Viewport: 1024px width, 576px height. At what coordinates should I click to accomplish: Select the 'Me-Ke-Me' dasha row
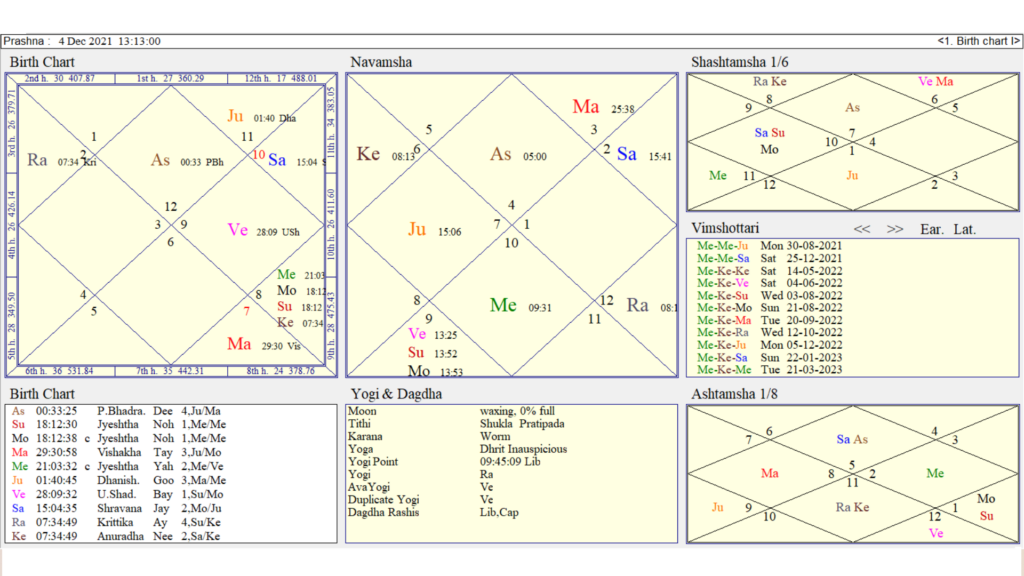[x=769, y=370]
